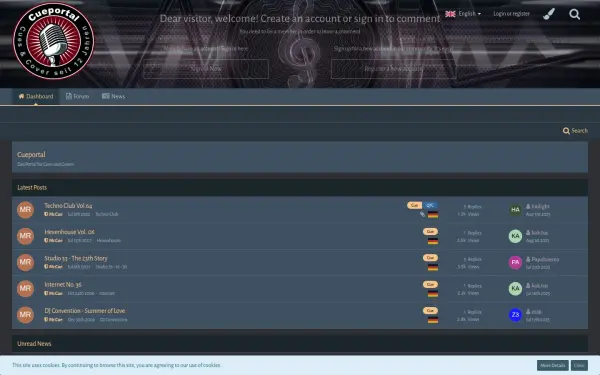
Task: Click the orange Cue label in Techno Club row
Action: click(x=414, y=205)
